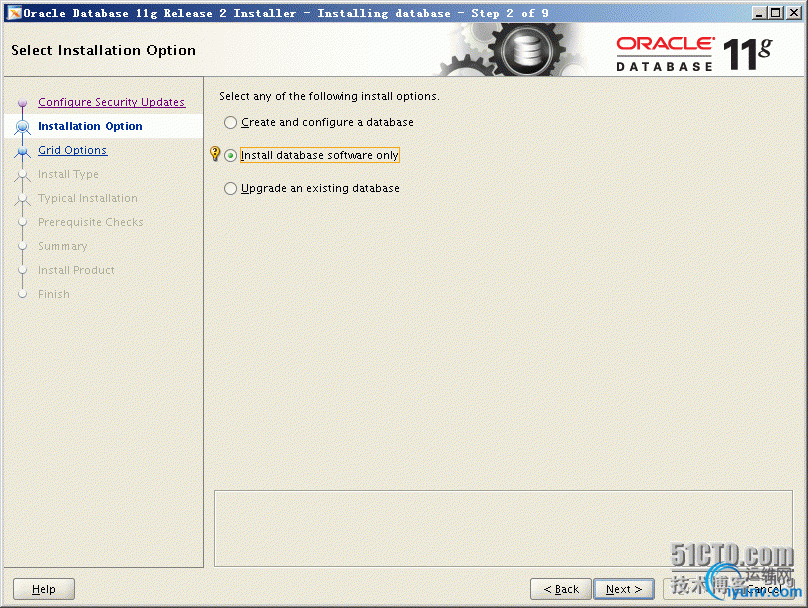Image resolution: width=808 pixels, height=608 pixels.
Task: Click the Back button
Action: coord(561,589)
